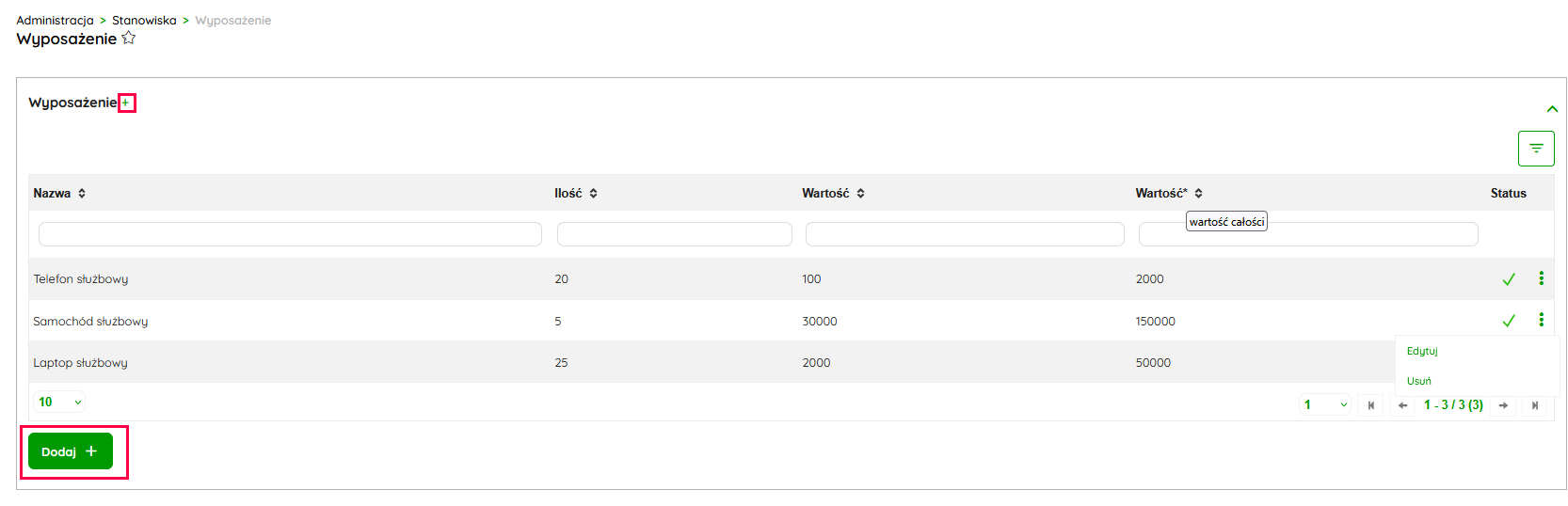This screenshot has width=1568, height=506.
Task: Click the Nazwa column filter field
Action: 290,234
